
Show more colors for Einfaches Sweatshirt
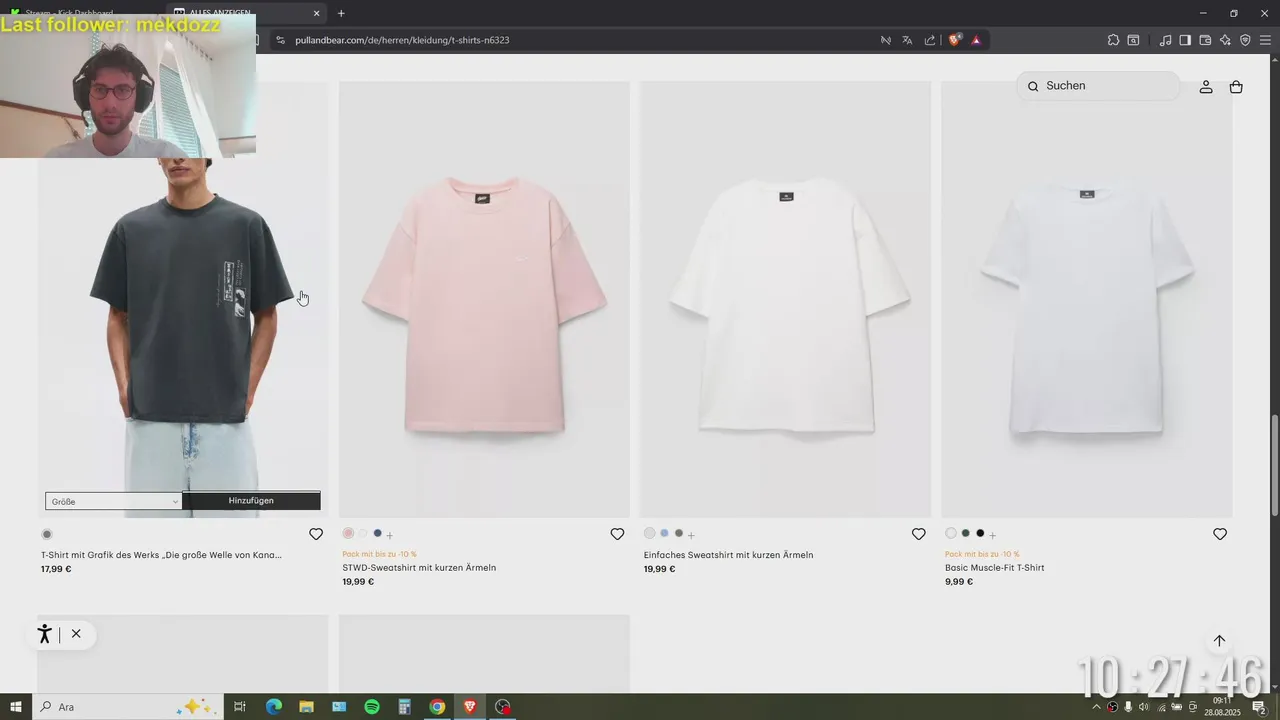click(x=691, y=535)
